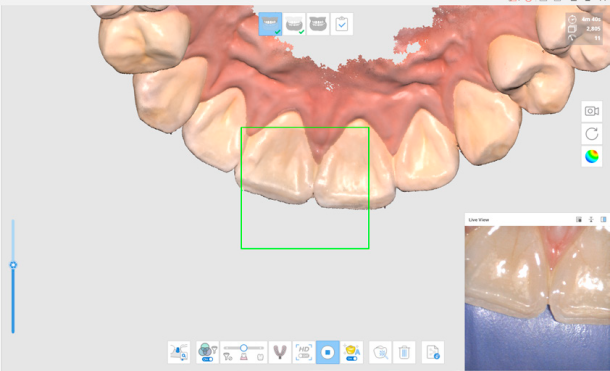
Task: Click the vertical blue slider handle at left
Action: pyautogui.click(x=13, y=265)
